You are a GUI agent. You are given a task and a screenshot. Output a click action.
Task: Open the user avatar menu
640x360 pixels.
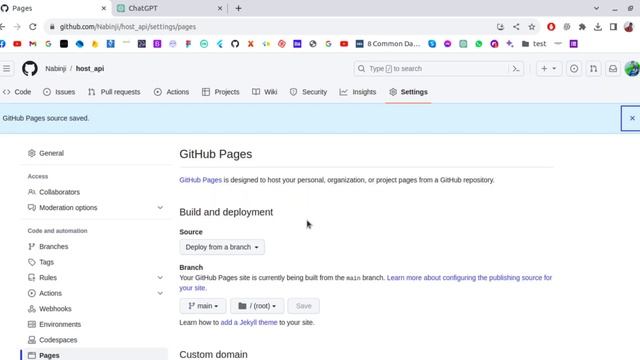pyautogui.click(x=632, y=69)
